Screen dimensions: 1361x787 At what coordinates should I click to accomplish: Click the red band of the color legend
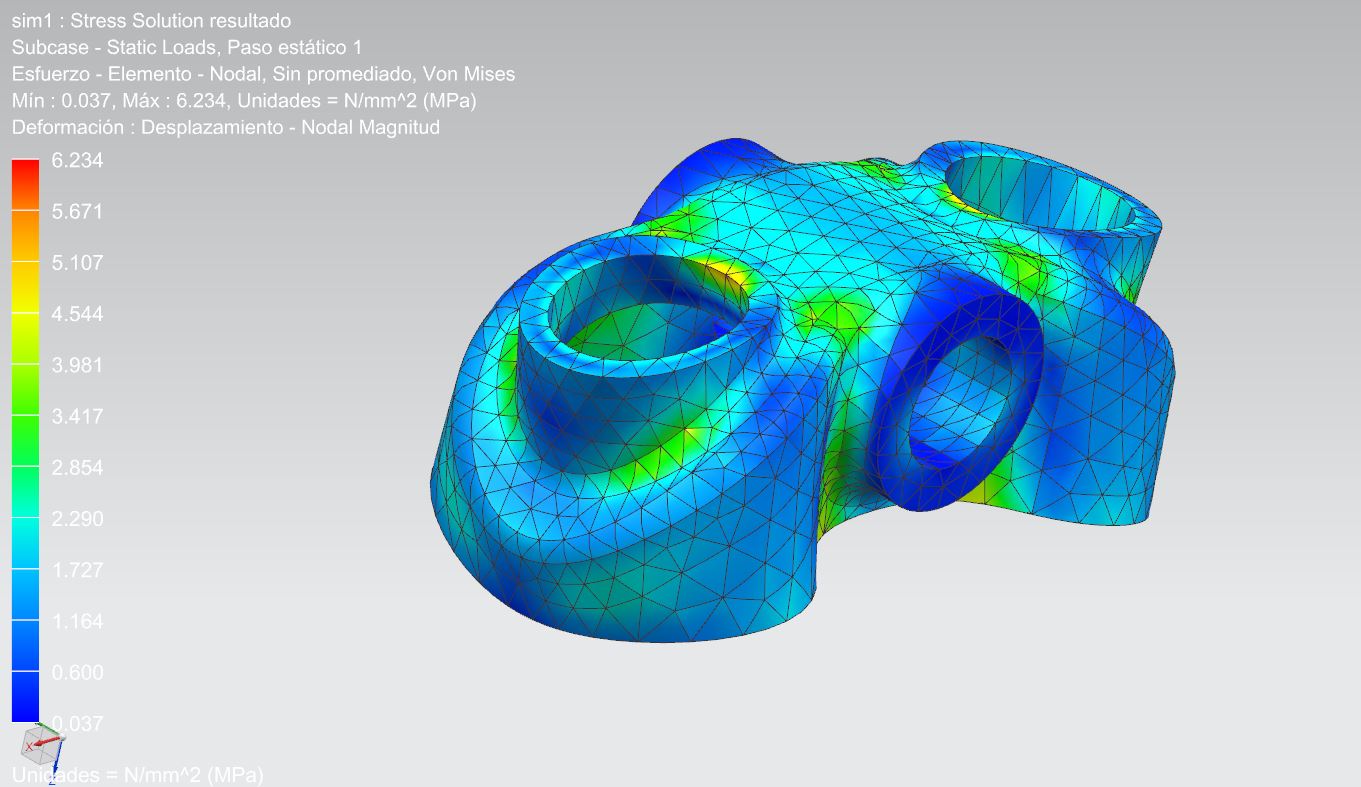pos(25,184)
